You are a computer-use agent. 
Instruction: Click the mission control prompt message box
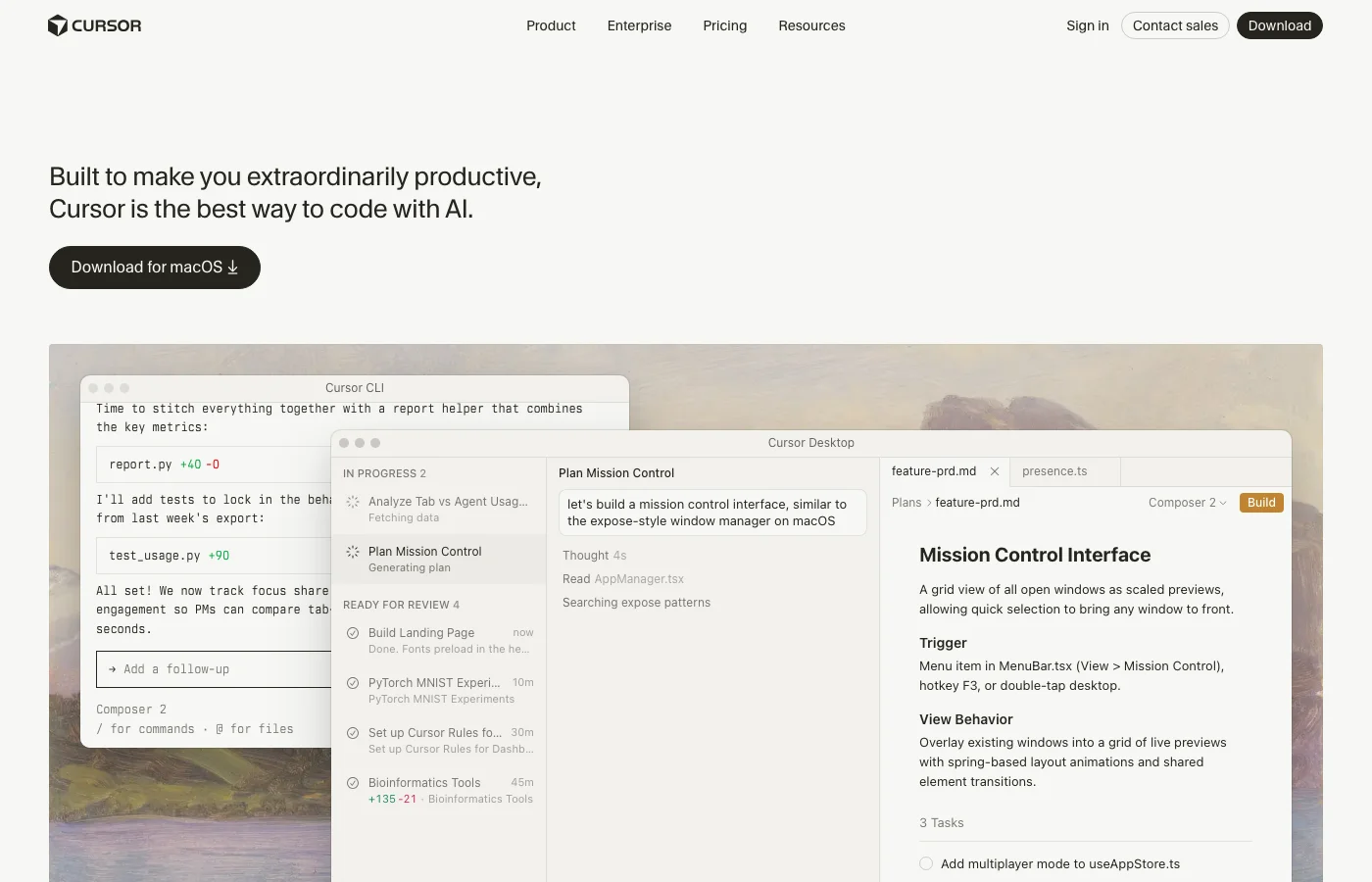[x=712, y=513]
